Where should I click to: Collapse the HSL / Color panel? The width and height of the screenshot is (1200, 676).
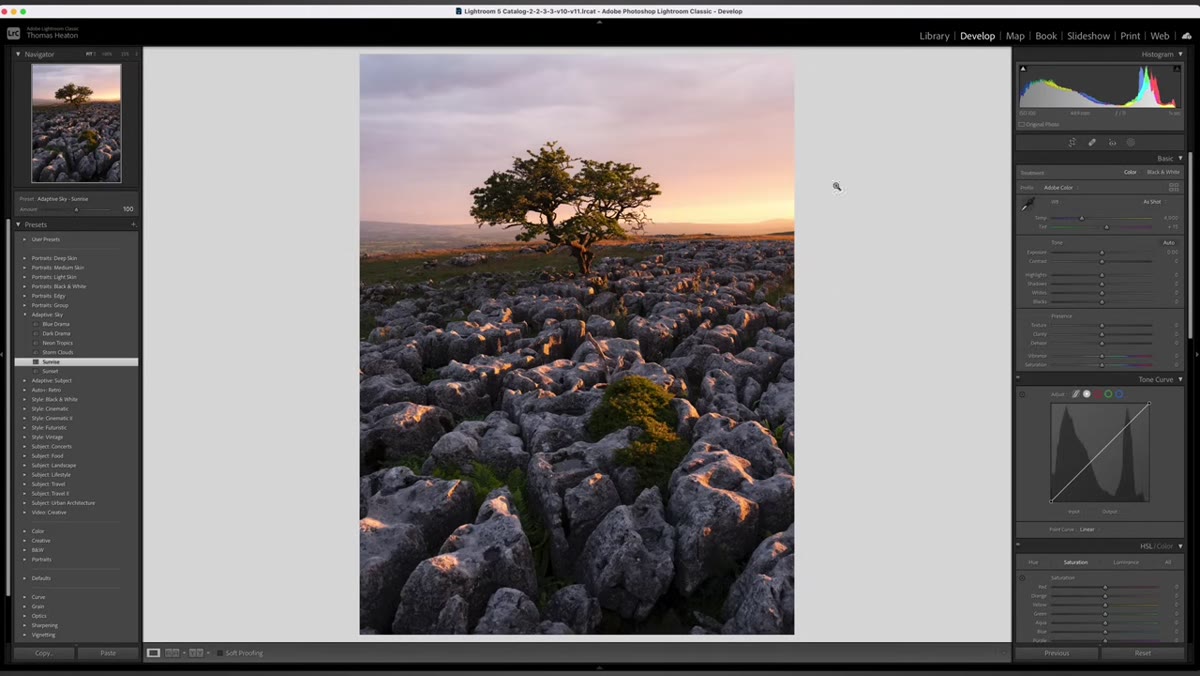[1180, 546]
